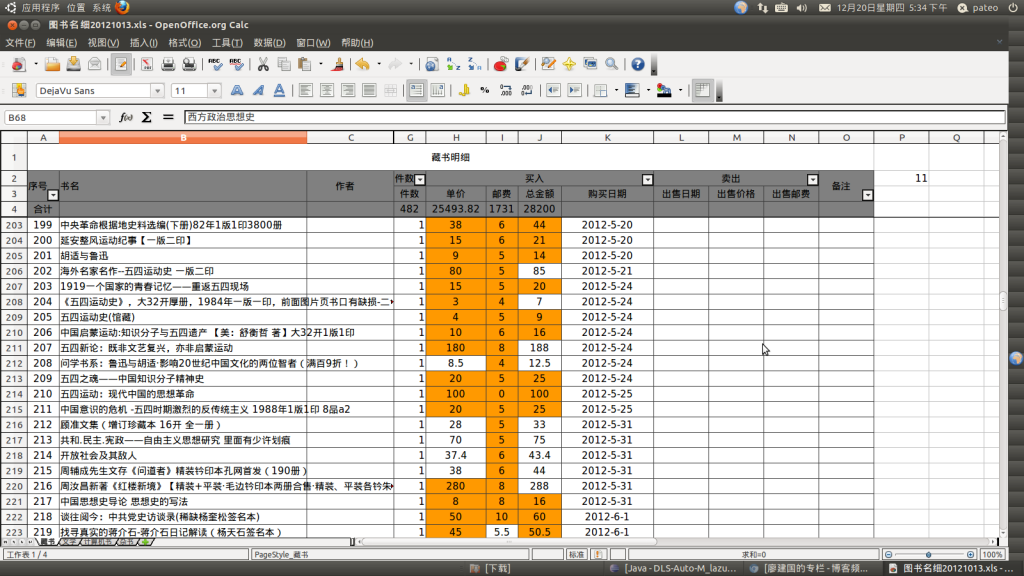Apply currency number format icon
Screen dimensions: 1024x576
[464, 90]
